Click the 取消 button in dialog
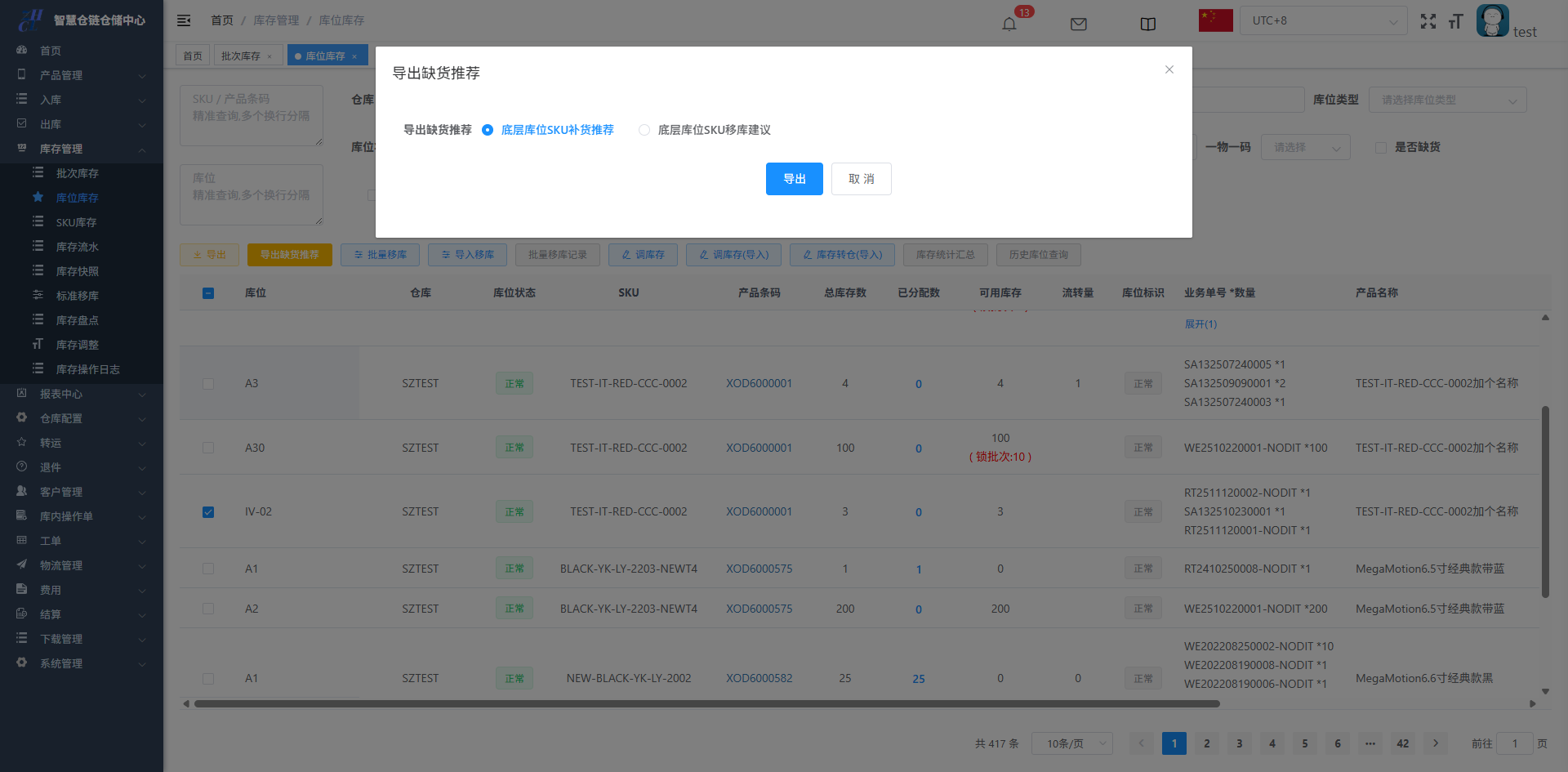Viewport: 1568px width, 772px height. 861,179
